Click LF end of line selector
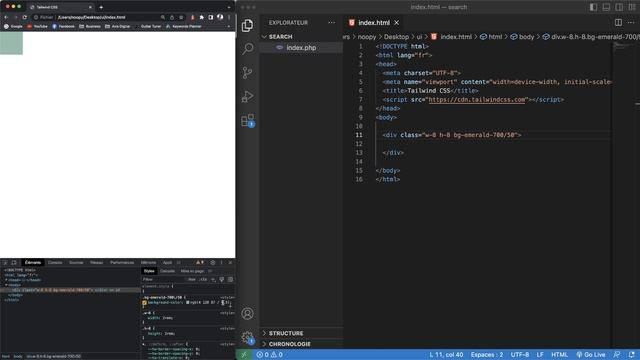640x360 pixels. click(x=540, y=355)
